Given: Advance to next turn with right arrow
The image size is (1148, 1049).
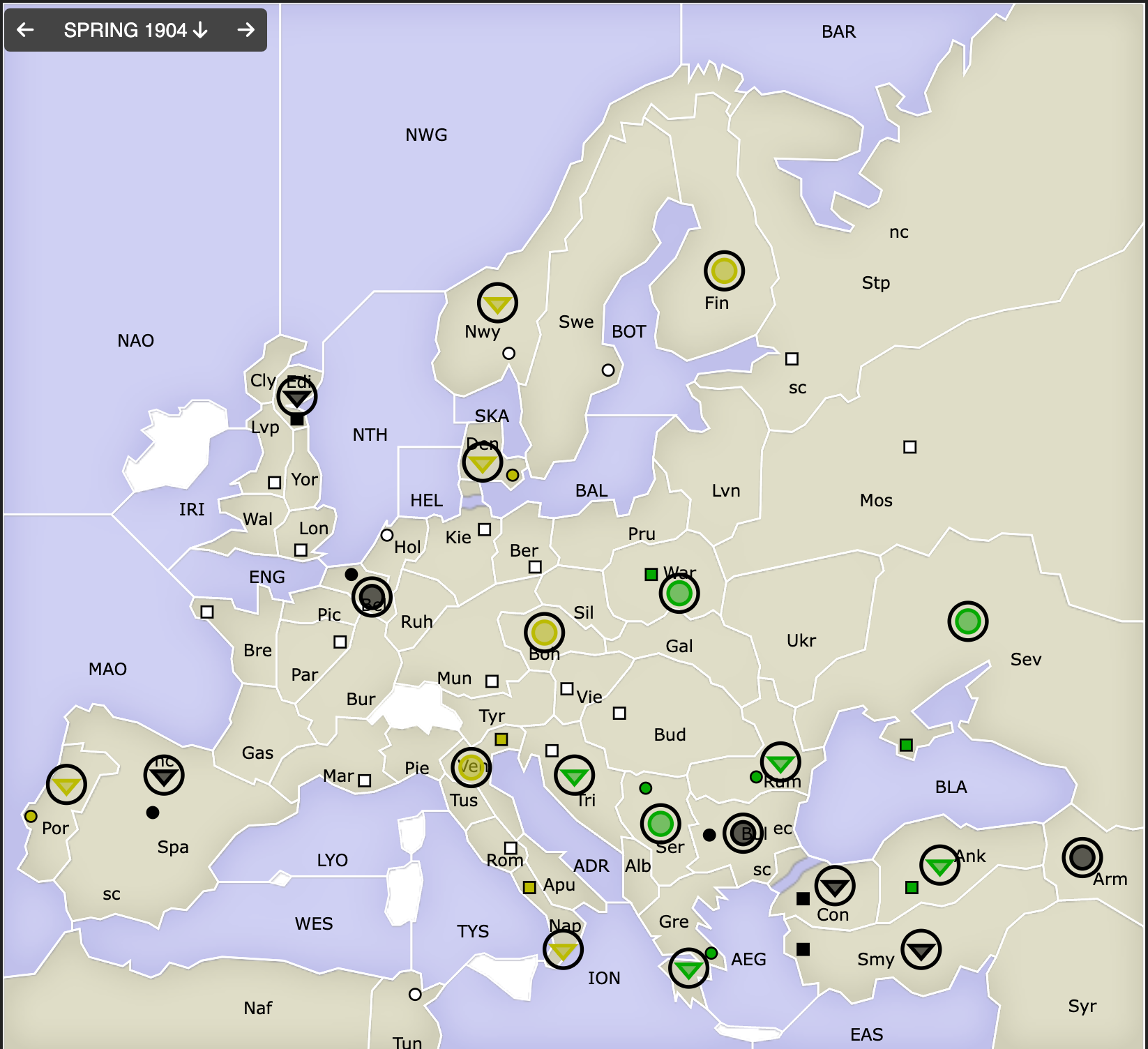Looking at the screenshot, I should click(246, 30).
